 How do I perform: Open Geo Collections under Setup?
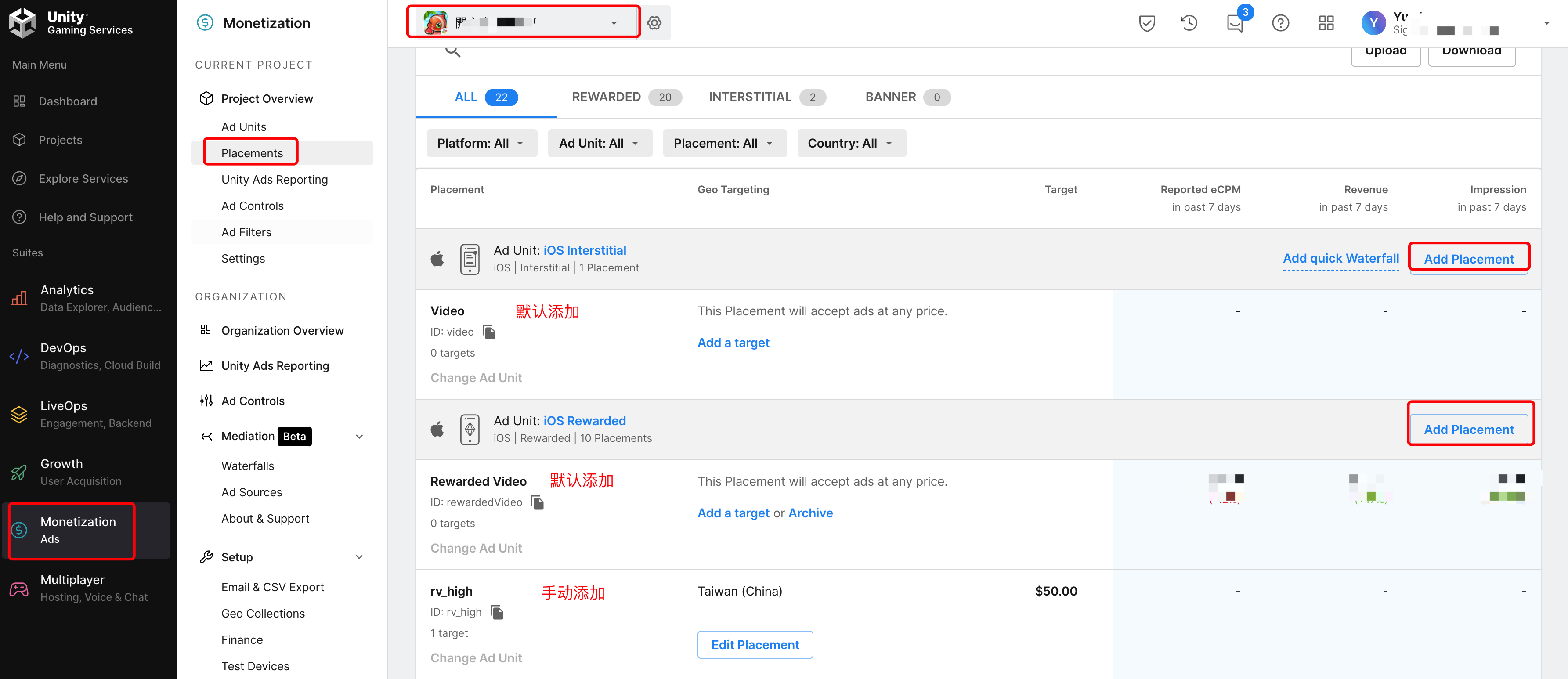pos(263,613)
